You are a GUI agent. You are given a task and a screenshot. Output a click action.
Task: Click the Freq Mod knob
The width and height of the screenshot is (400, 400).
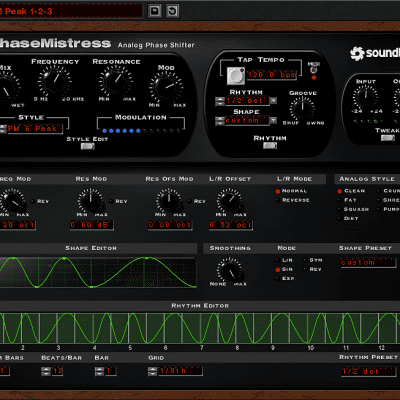pos(12,201)
